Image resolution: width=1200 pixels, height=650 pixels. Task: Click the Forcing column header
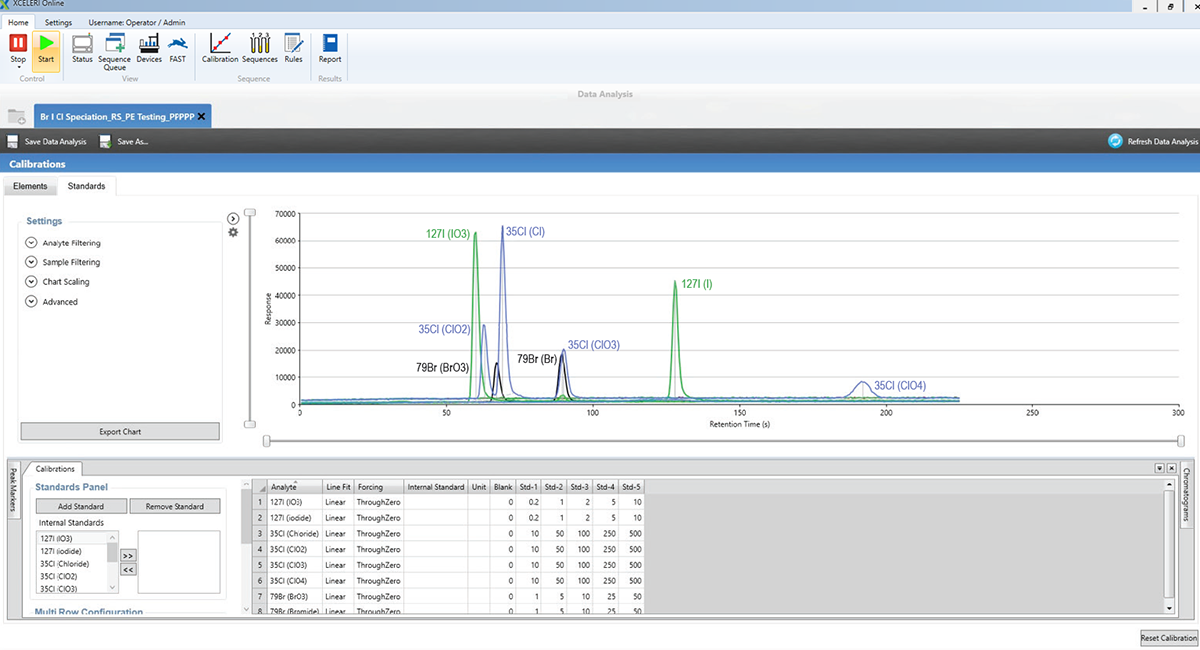click(x=379, y=487)
